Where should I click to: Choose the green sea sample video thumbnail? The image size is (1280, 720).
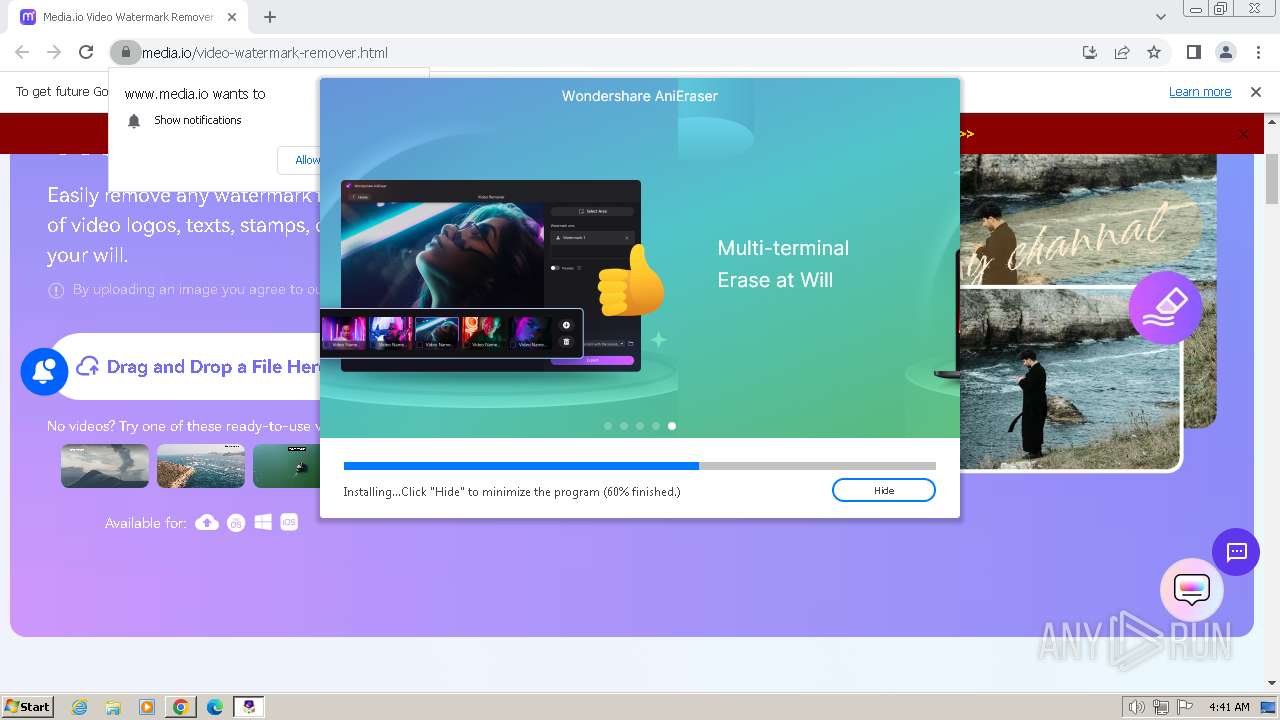point(286,466)
